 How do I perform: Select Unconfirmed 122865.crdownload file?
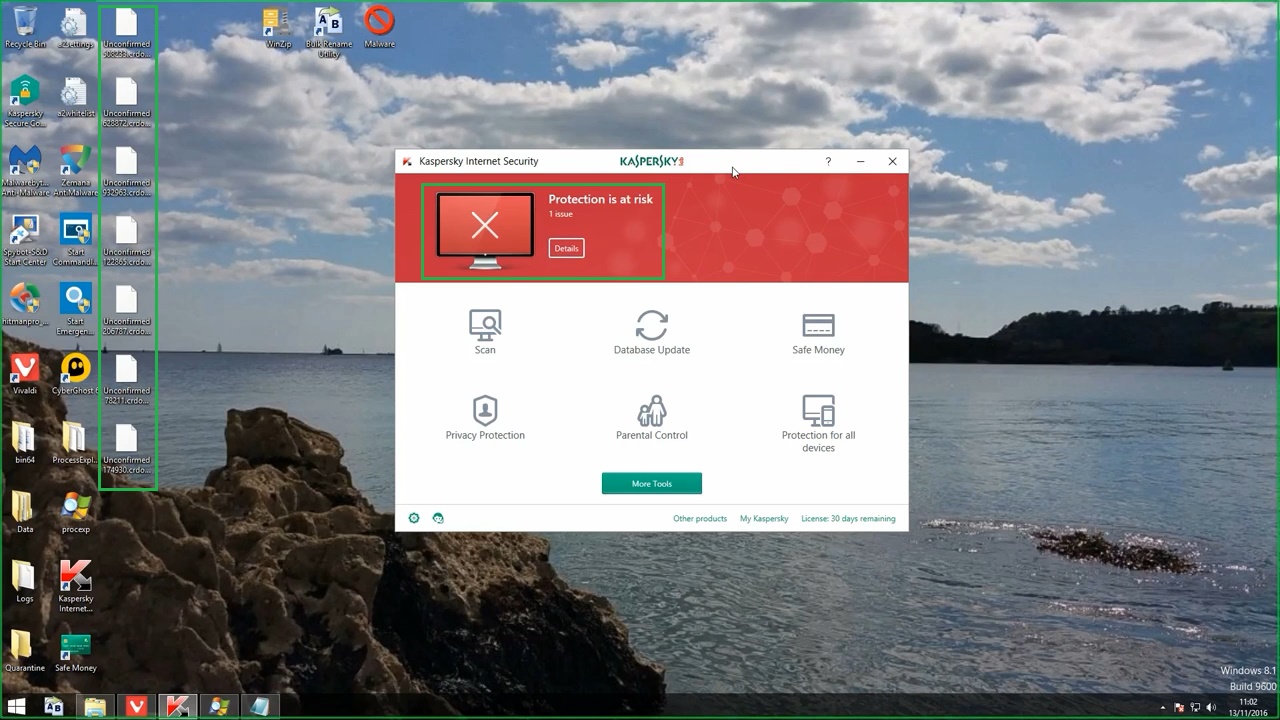click(x=126, y=241)
